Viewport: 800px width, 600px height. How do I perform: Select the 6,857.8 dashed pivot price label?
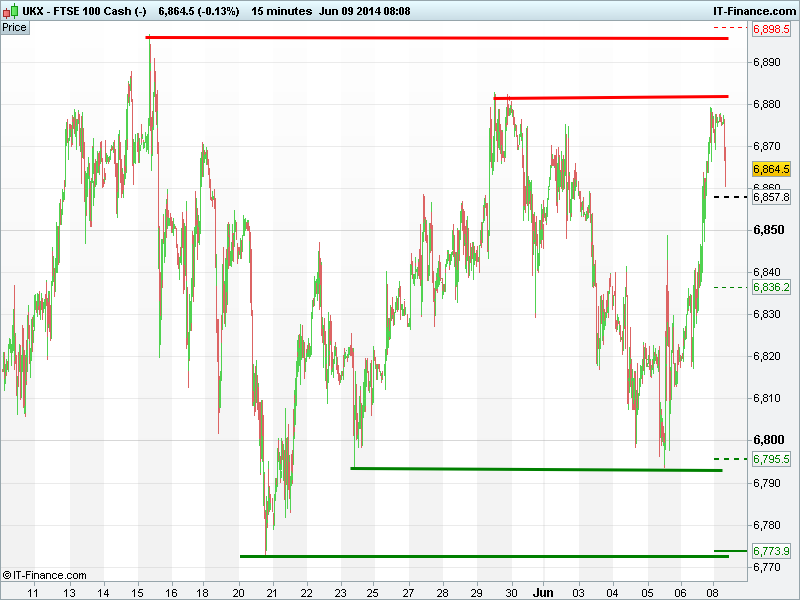pyautogui.click(x=771, y=197)
